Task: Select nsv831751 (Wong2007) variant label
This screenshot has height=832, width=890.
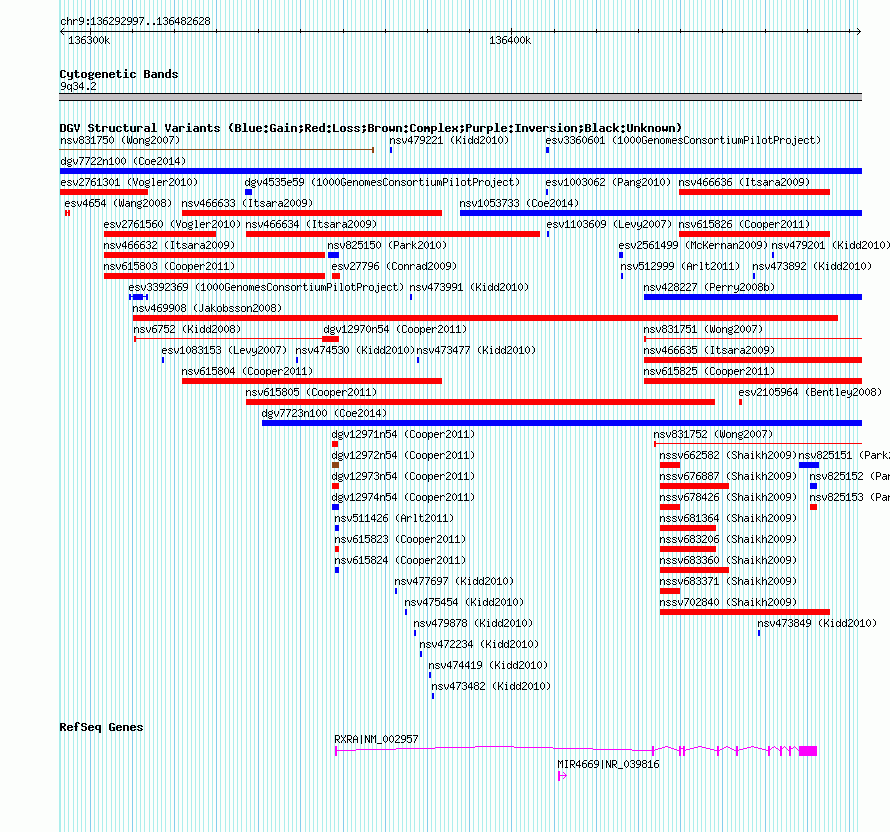Action: [x=703, y=329]
